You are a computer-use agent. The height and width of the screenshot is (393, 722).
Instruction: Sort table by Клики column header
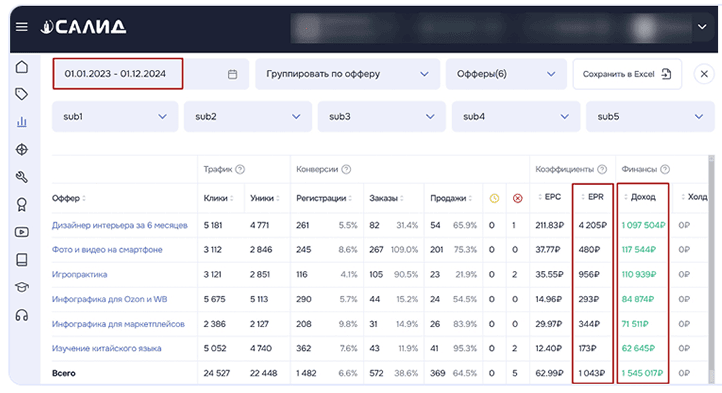(218, 198)
